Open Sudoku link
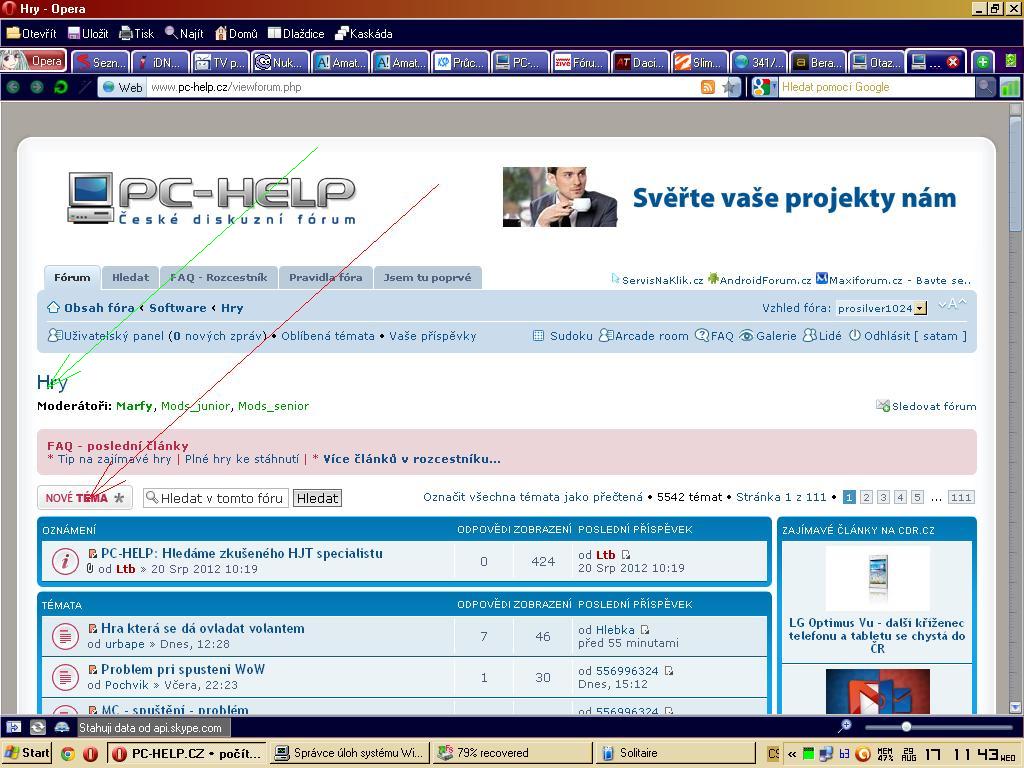 pyautogui.click(x=564, y=336)
